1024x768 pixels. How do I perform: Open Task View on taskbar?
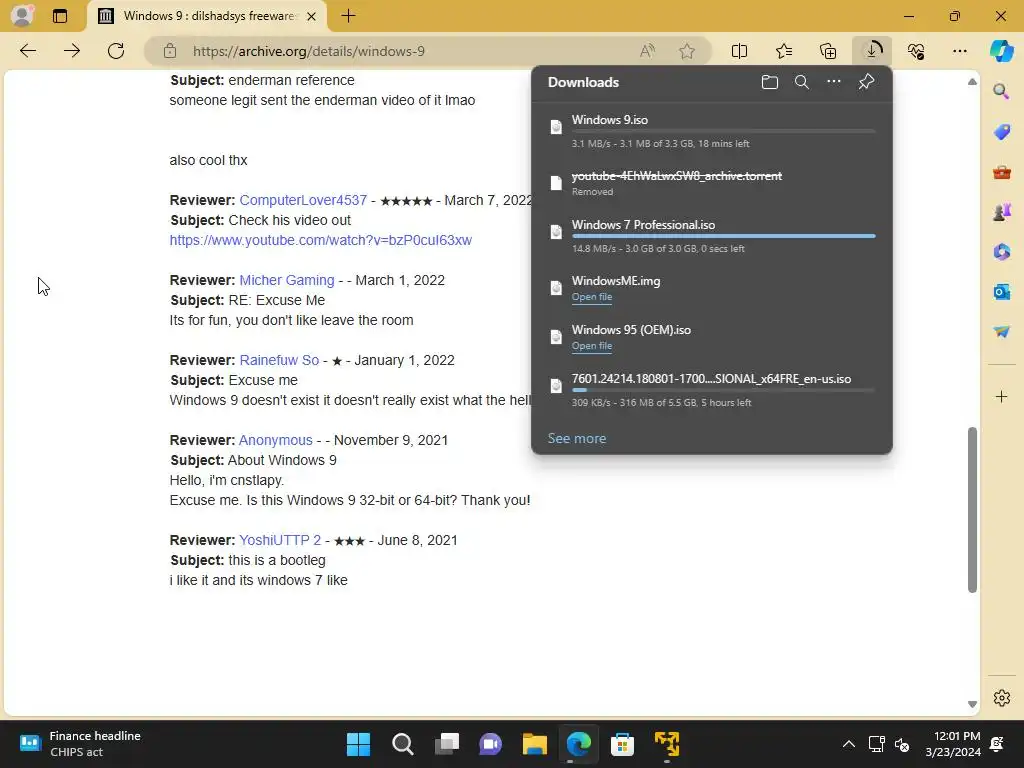(x=447, y=744)
